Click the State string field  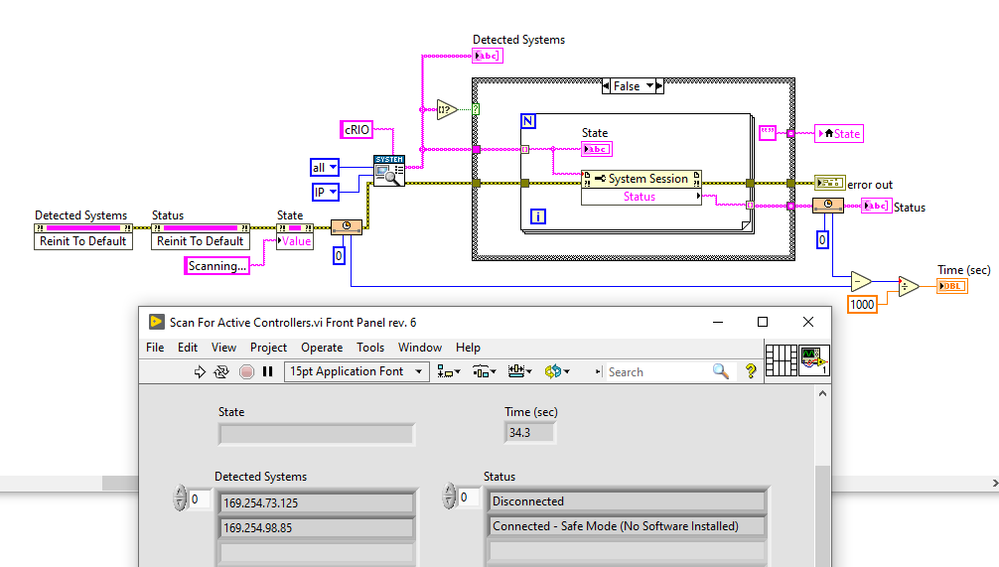[x=316, y=434]
